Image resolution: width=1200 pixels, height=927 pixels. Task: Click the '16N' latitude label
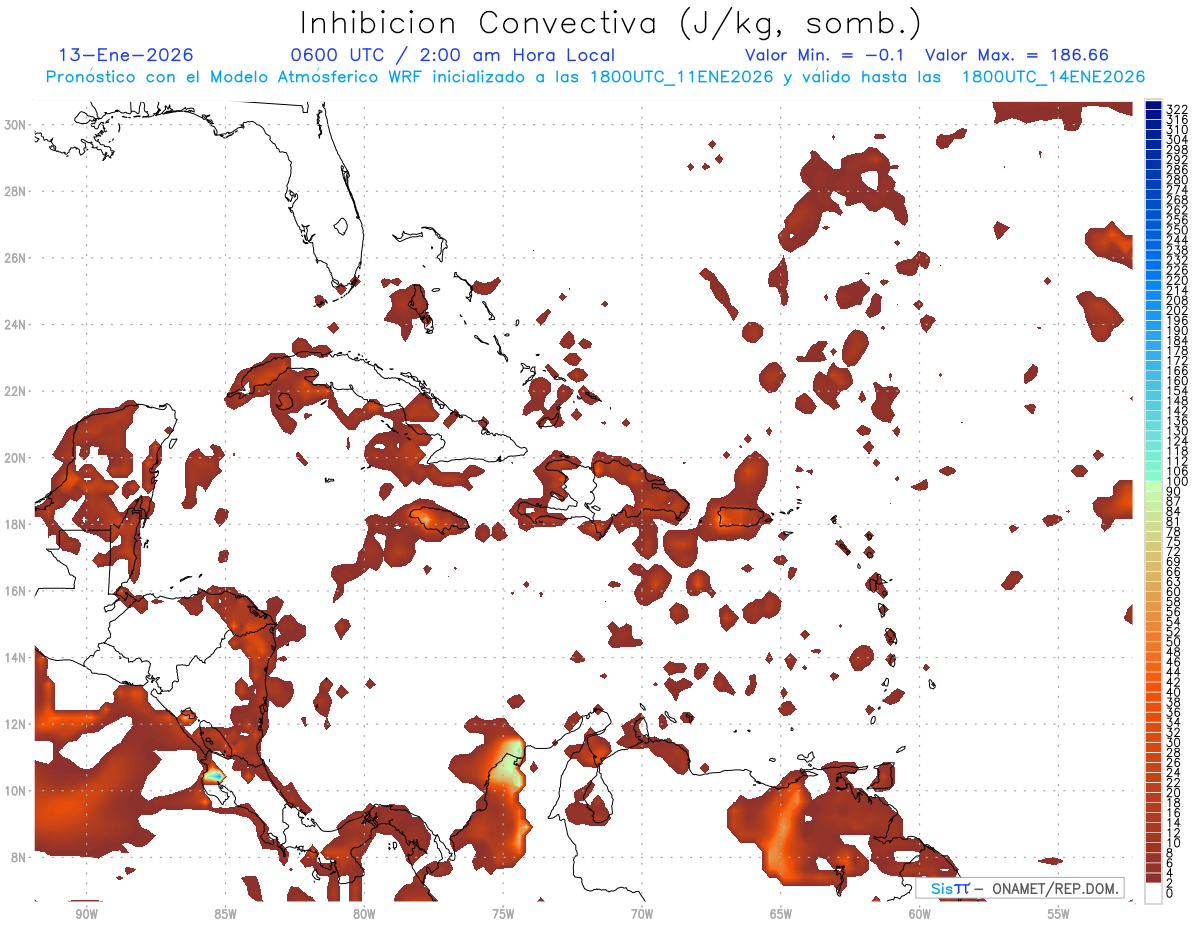tap(16, 591)
